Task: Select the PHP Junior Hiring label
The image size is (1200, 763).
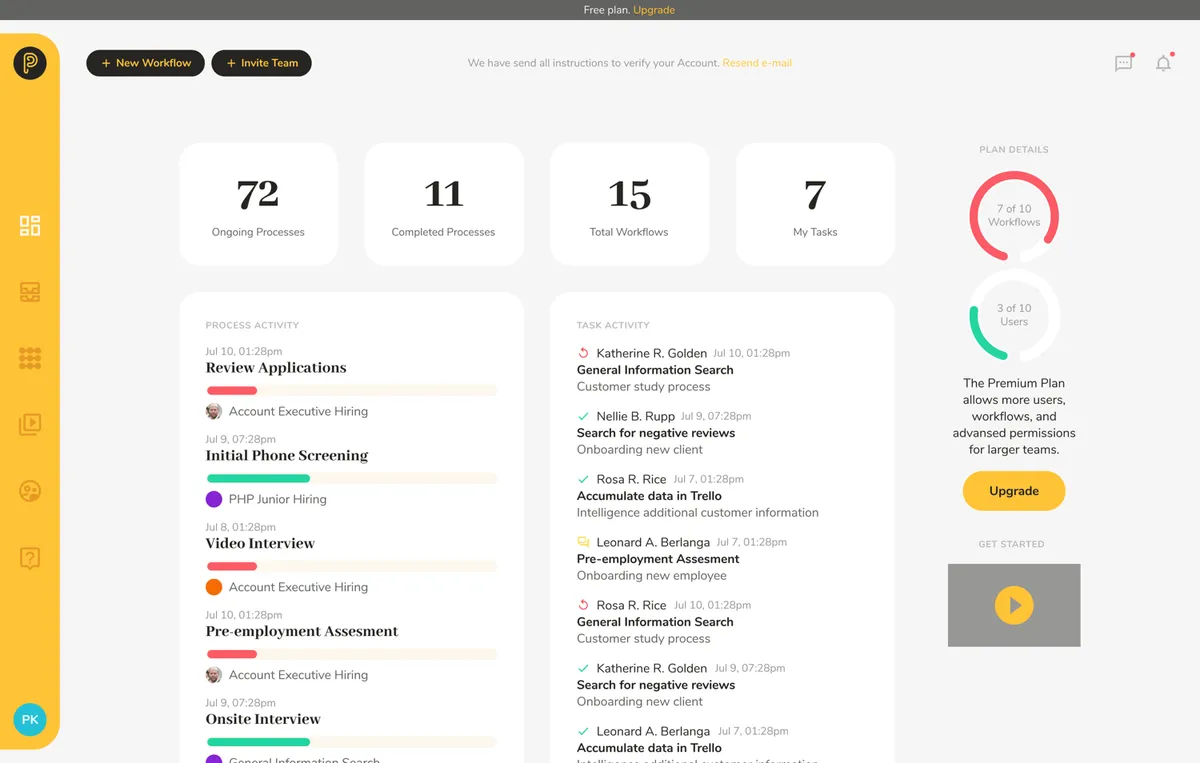Action: click(278, 499)
